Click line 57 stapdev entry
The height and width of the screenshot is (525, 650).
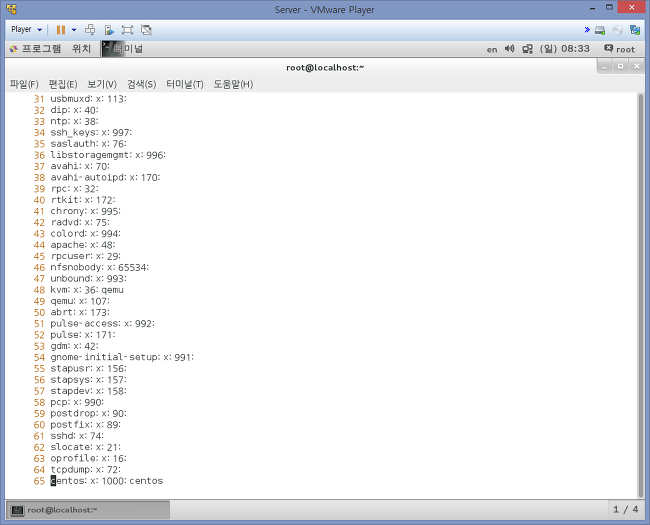pyautogui.click(x=88, y=391)
